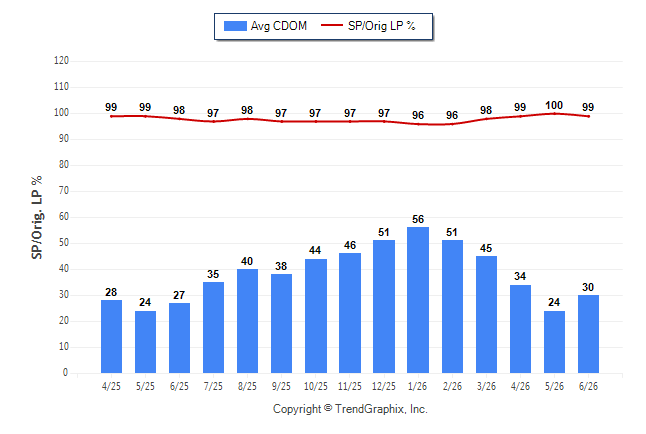Click the 1/26 bar showing 56
The image size is (646, 434).
pyautogui.click(x=418, y=300)
